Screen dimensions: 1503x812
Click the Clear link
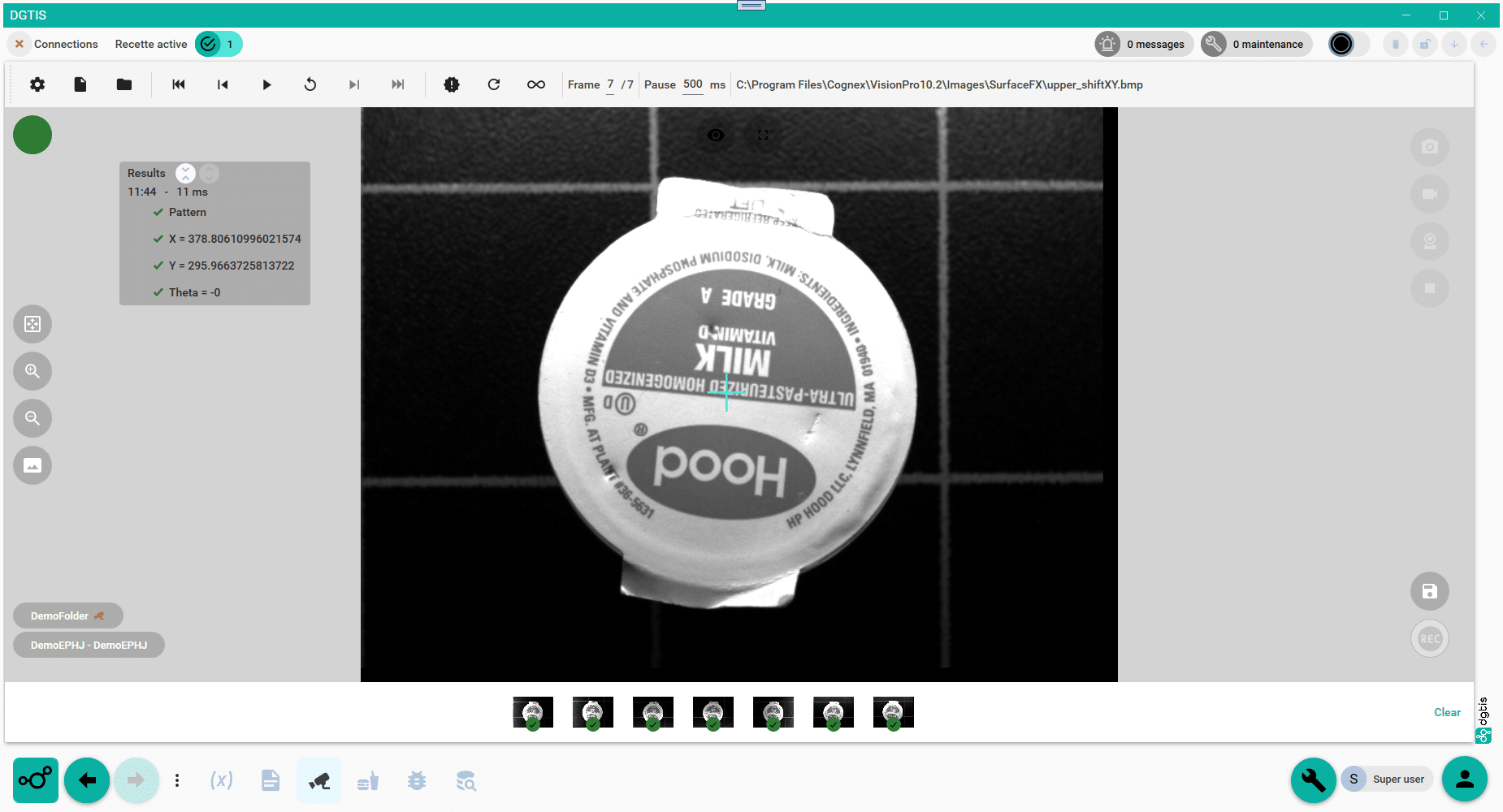[x=1446, y=712]
